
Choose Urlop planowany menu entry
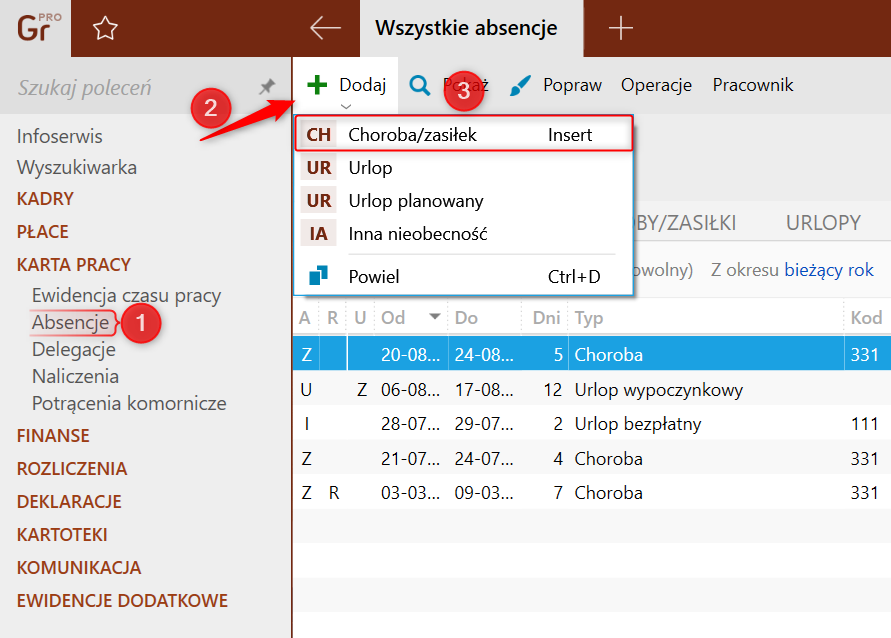point(464,201)
